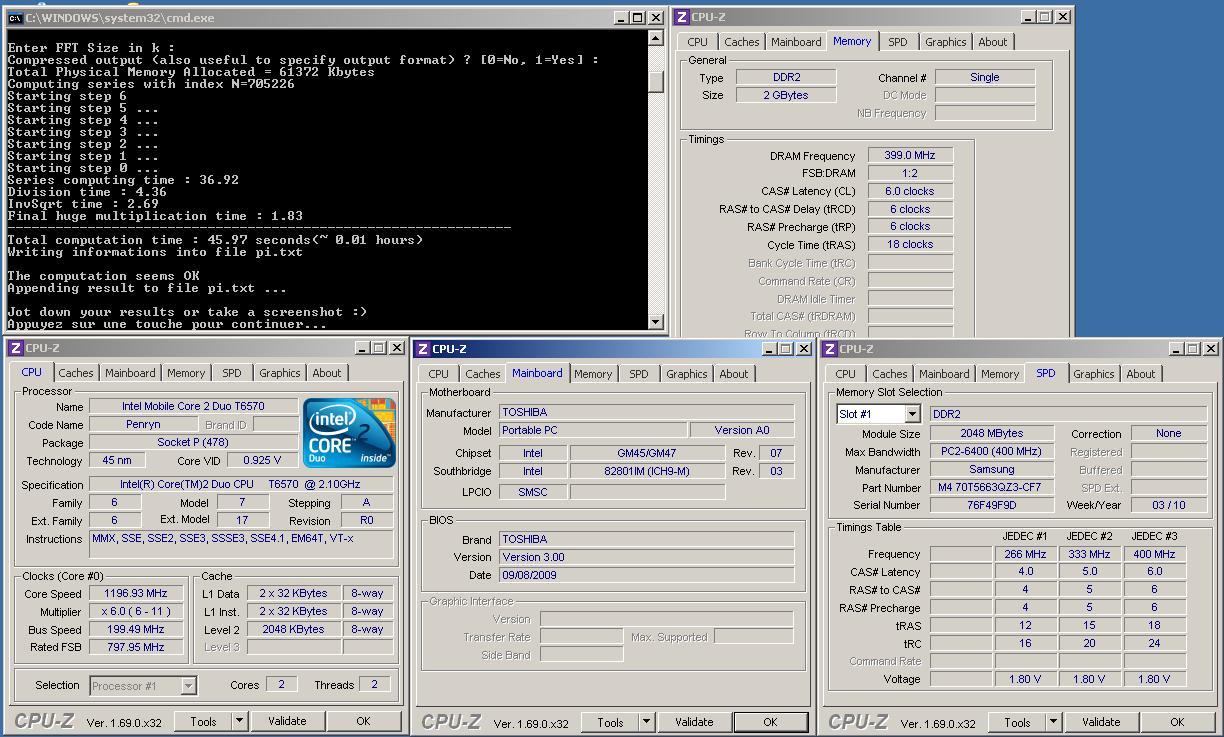Click OK button in SPD window
Image resolution: width=1224 pixels, height=737 pixels.
[x=1177, y=721]
